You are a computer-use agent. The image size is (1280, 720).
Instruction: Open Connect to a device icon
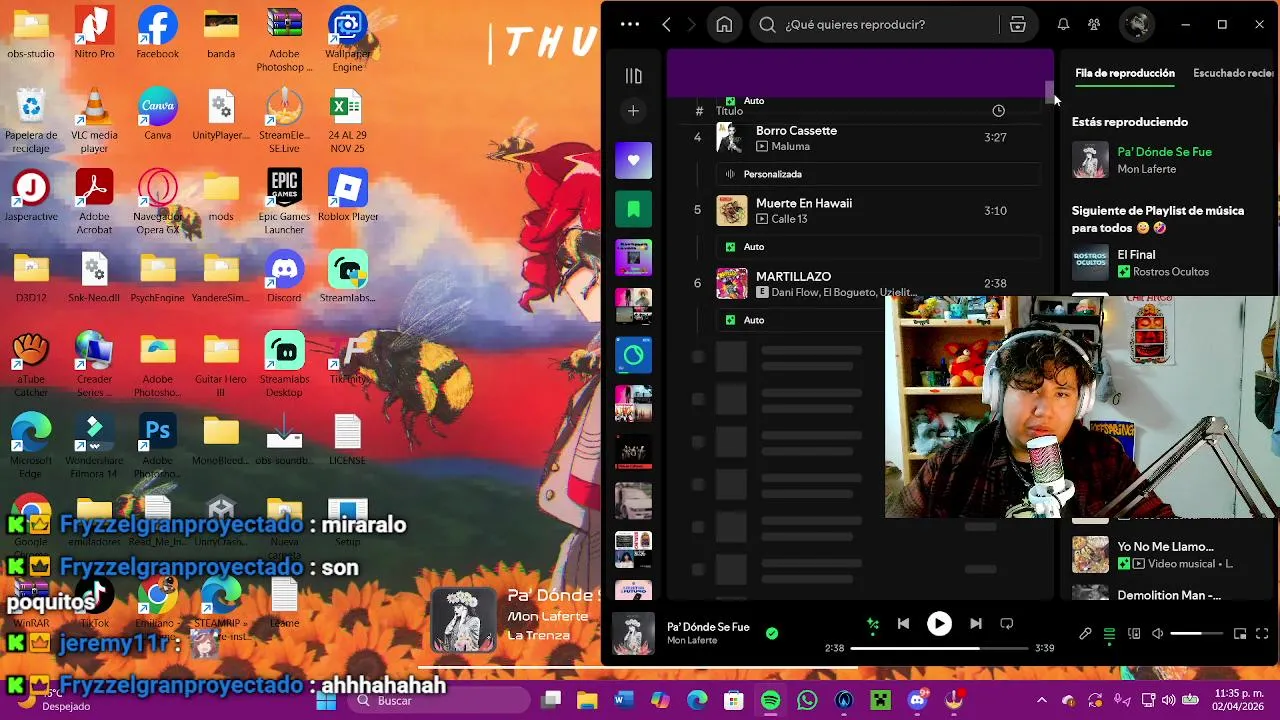point(1134,634)
